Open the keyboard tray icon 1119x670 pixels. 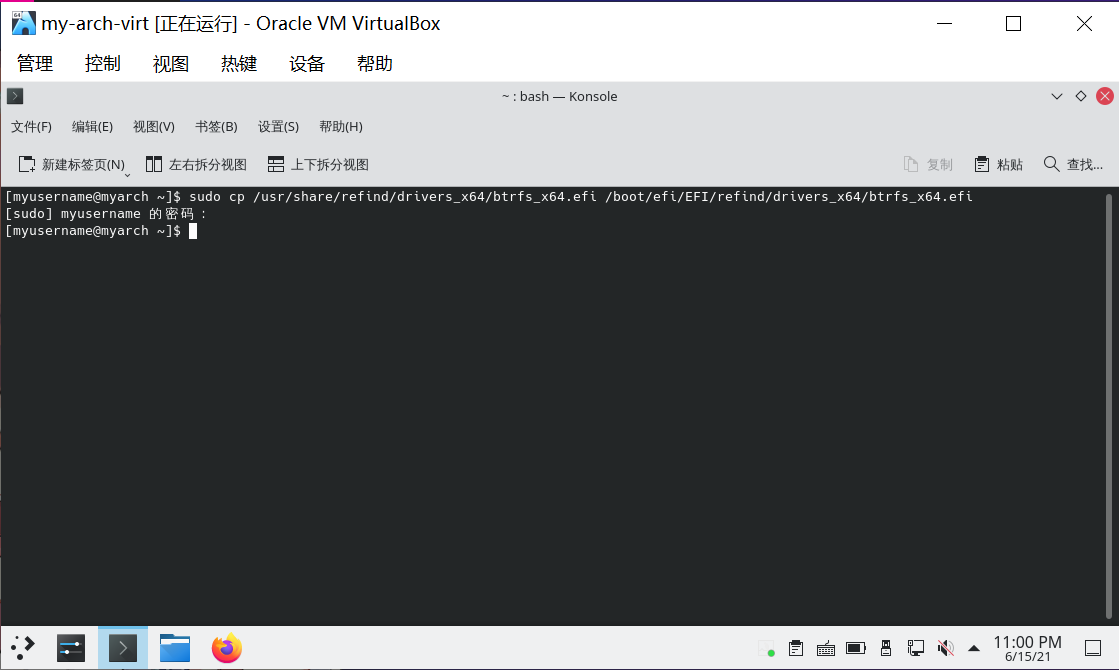click(826, 648)
